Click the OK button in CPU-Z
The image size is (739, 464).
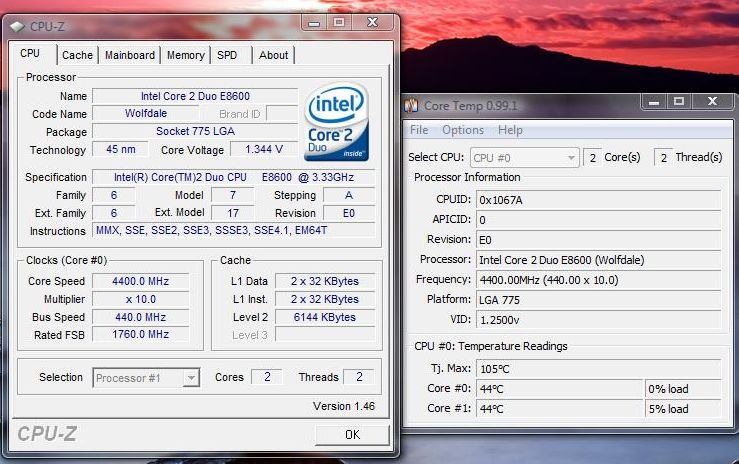coord(352,434)
